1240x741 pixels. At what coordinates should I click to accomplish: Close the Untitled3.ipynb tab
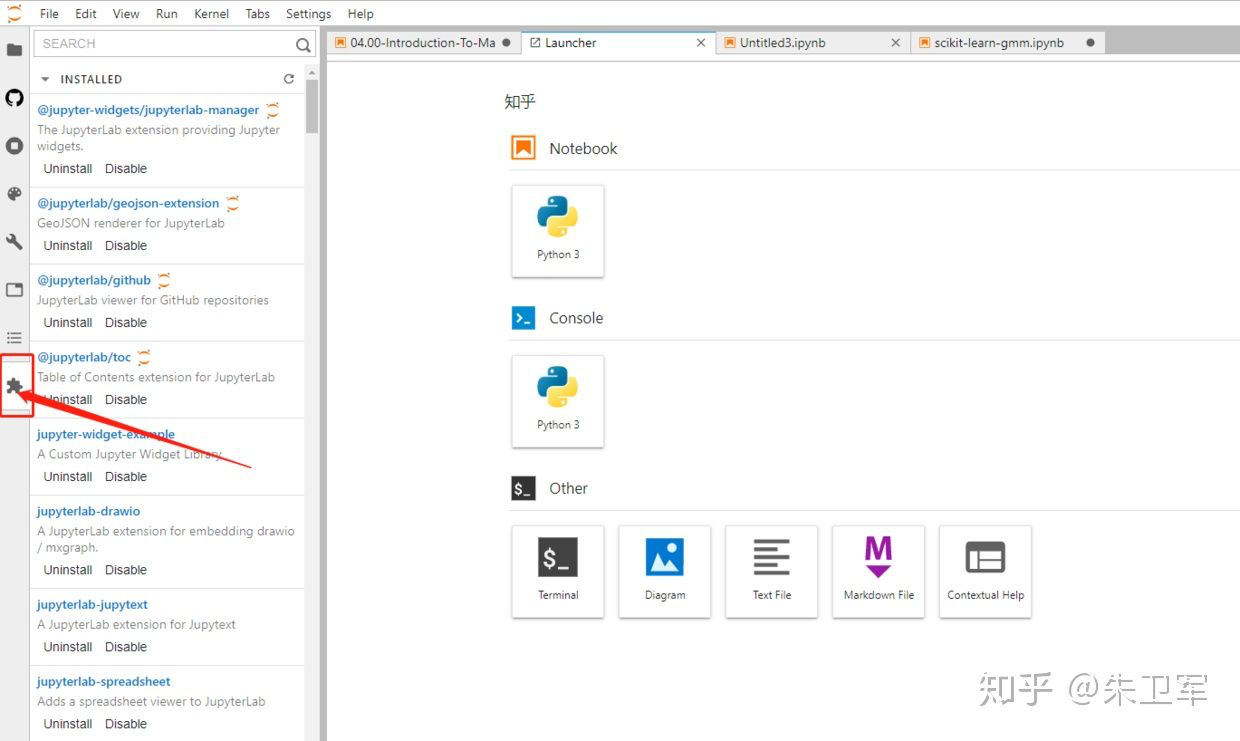895,43
